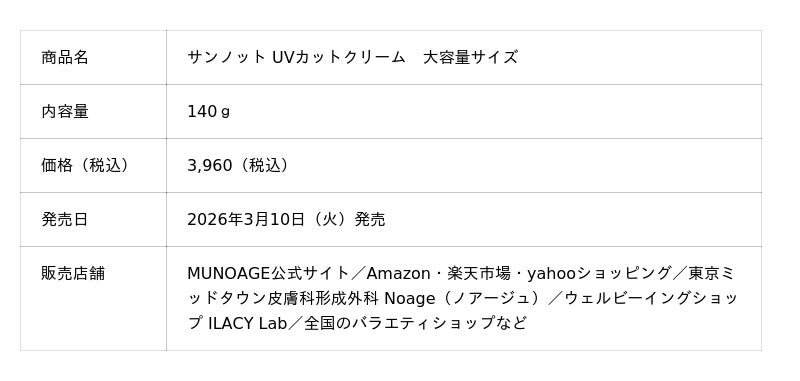The height and width of the screenshot is (381, 800).
Task: Click the 商品名 header cell
Action: point(93,57)
